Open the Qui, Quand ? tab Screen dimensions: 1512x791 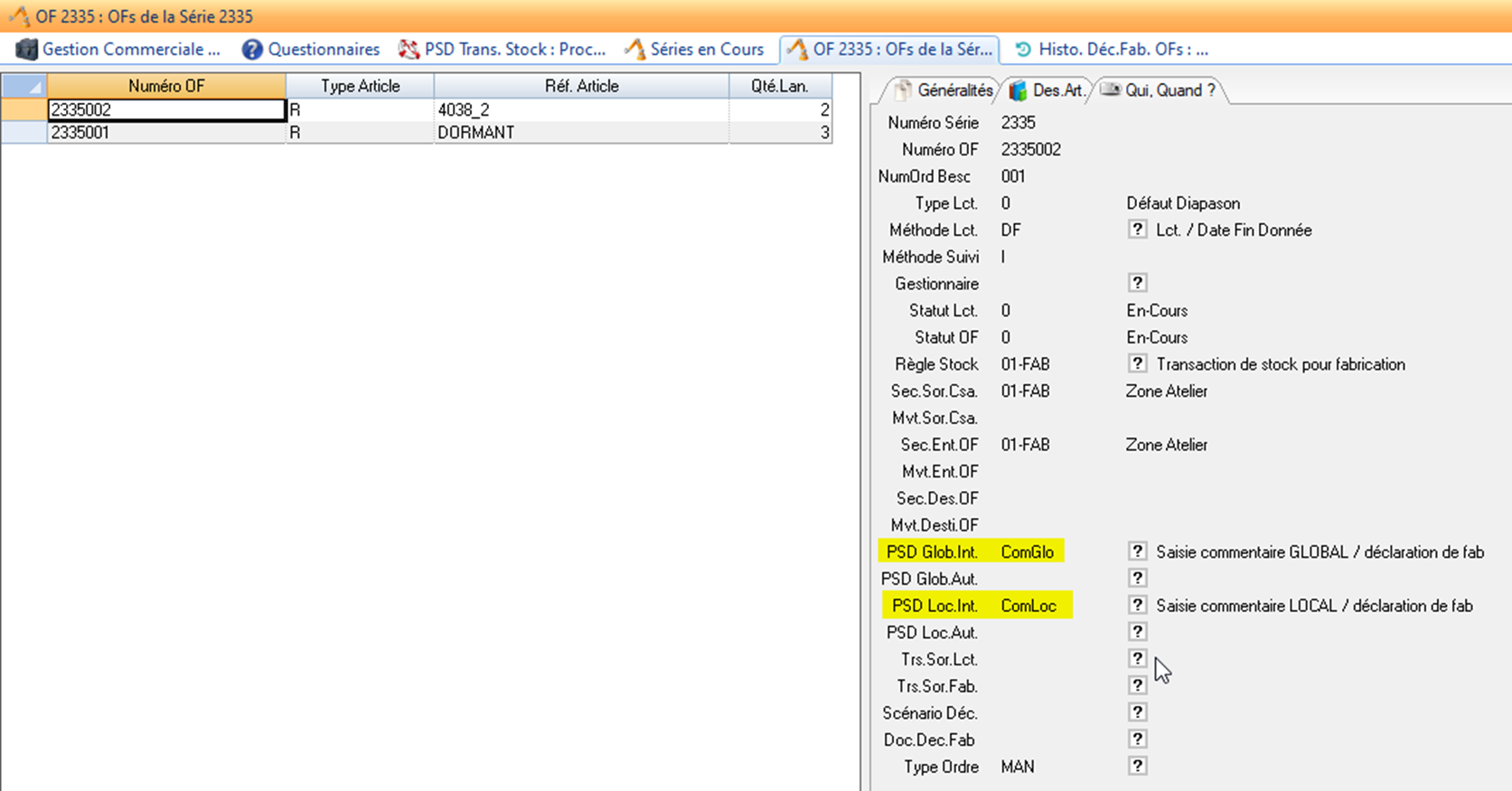point(1160,90)
